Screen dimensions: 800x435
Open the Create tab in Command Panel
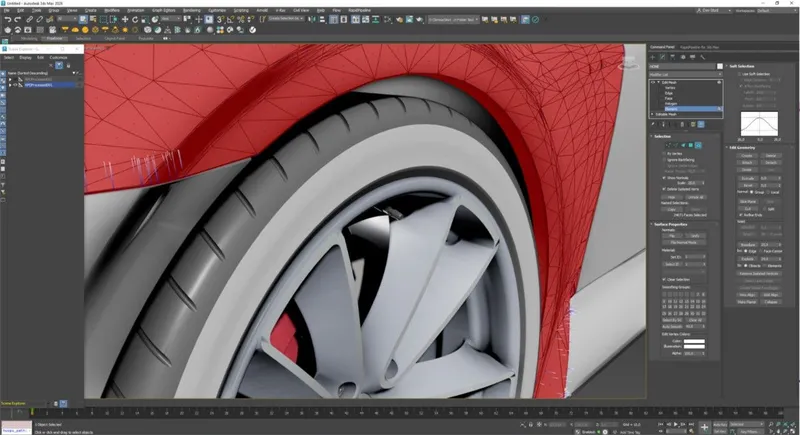pyautogui.click(x=653, y=57)
